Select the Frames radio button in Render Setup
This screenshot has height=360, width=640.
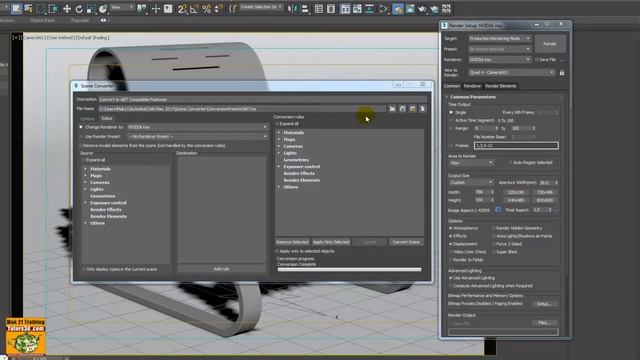[x=451, y=146]
